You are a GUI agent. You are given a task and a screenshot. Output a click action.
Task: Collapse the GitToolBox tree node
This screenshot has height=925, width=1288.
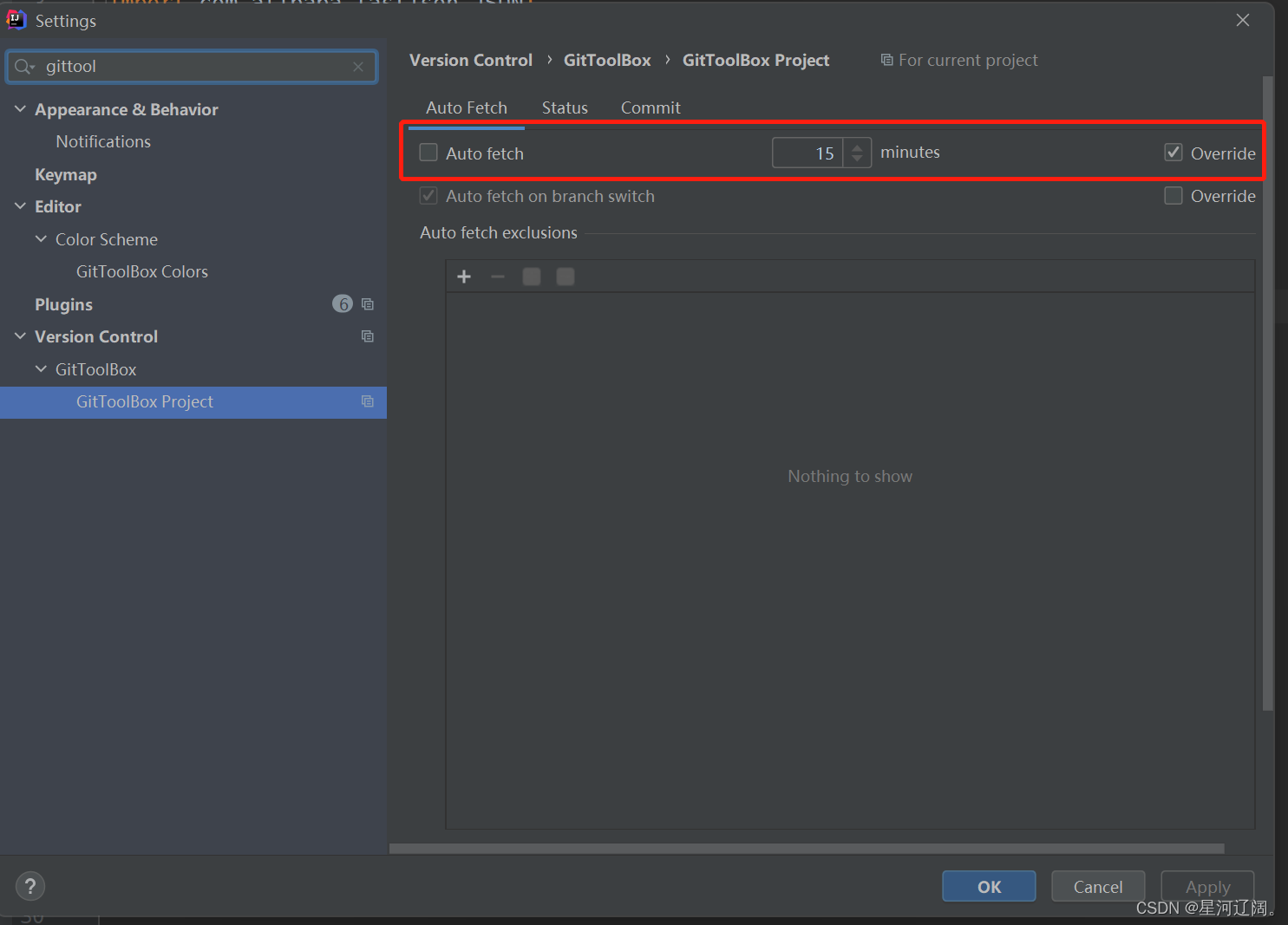tap(41, 368)
